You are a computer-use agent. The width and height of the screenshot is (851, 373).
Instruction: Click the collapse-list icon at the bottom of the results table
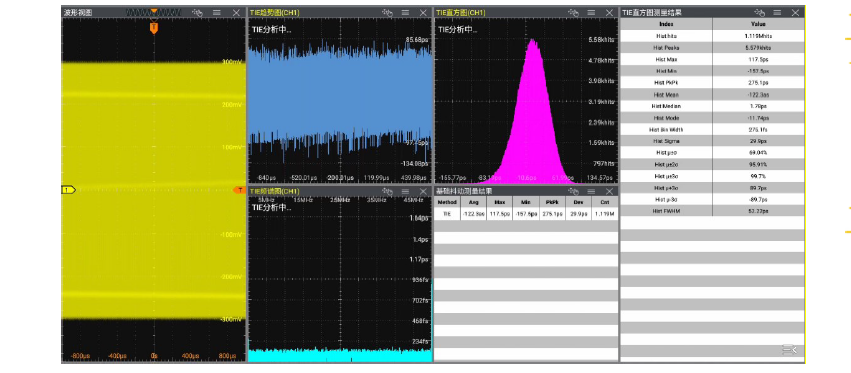pos(789,350)
